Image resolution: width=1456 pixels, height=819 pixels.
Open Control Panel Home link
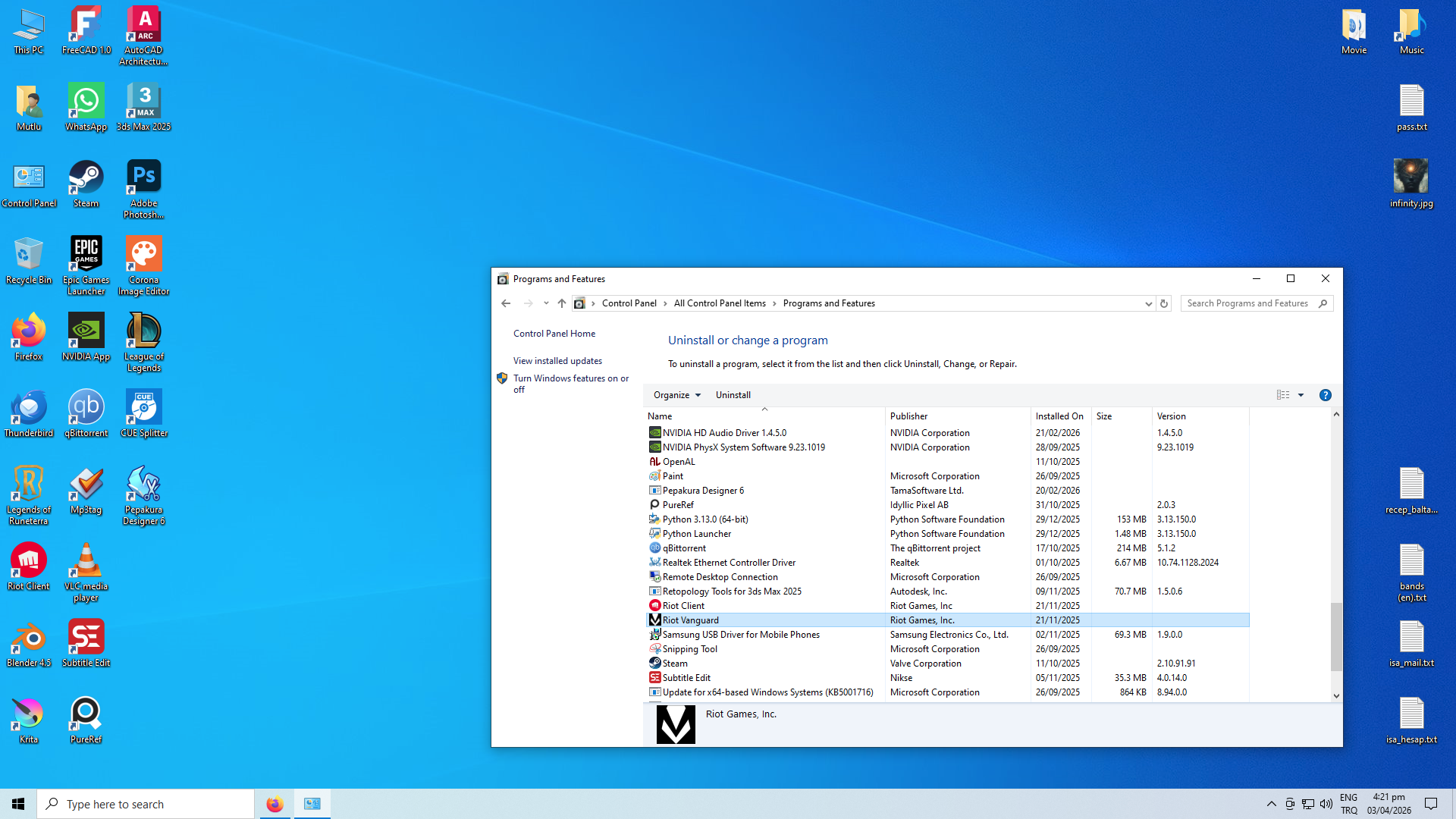[554, 334]
